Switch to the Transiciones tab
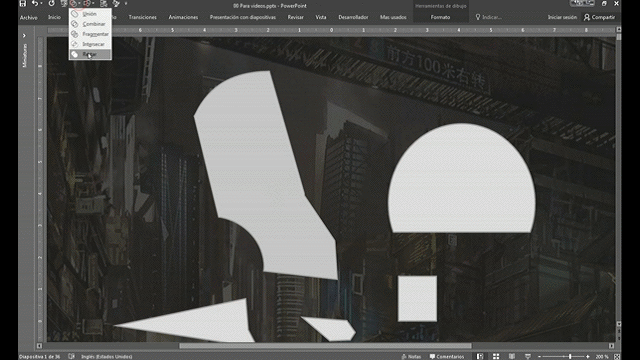Image resolution: width=640 pixels, height=360 pixels. point(142,17)
